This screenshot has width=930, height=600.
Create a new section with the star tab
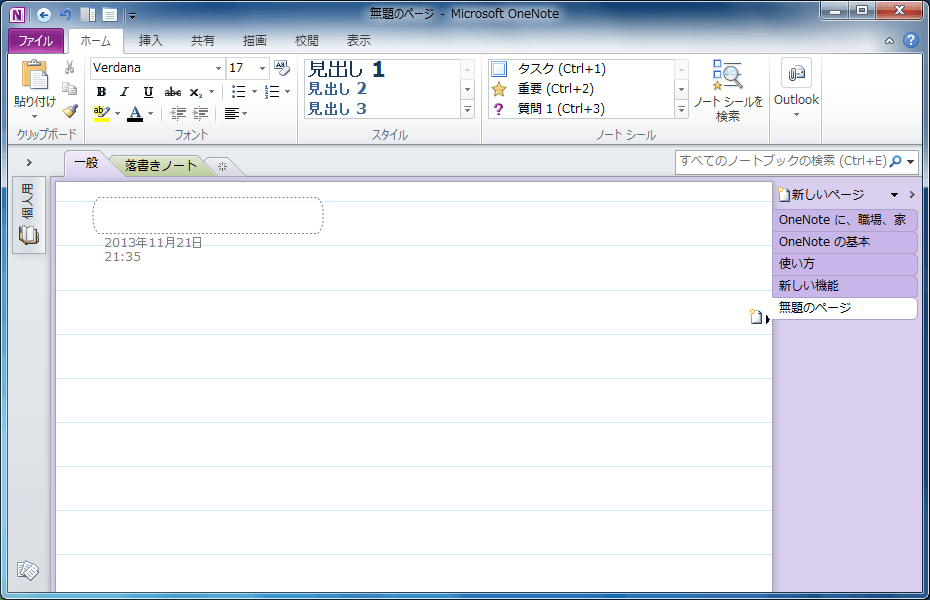[x=222, y=167]
